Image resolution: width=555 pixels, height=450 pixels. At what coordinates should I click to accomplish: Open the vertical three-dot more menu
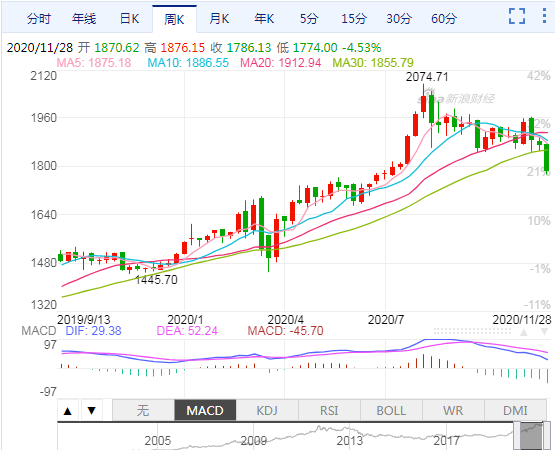tap(544, 16)
